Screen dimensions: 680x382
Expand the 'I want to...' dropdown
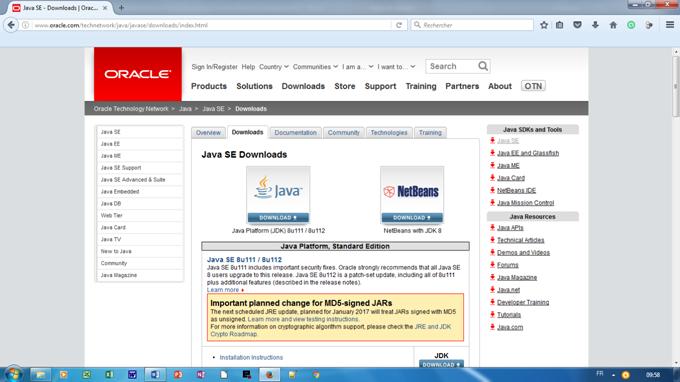point(396,67)
